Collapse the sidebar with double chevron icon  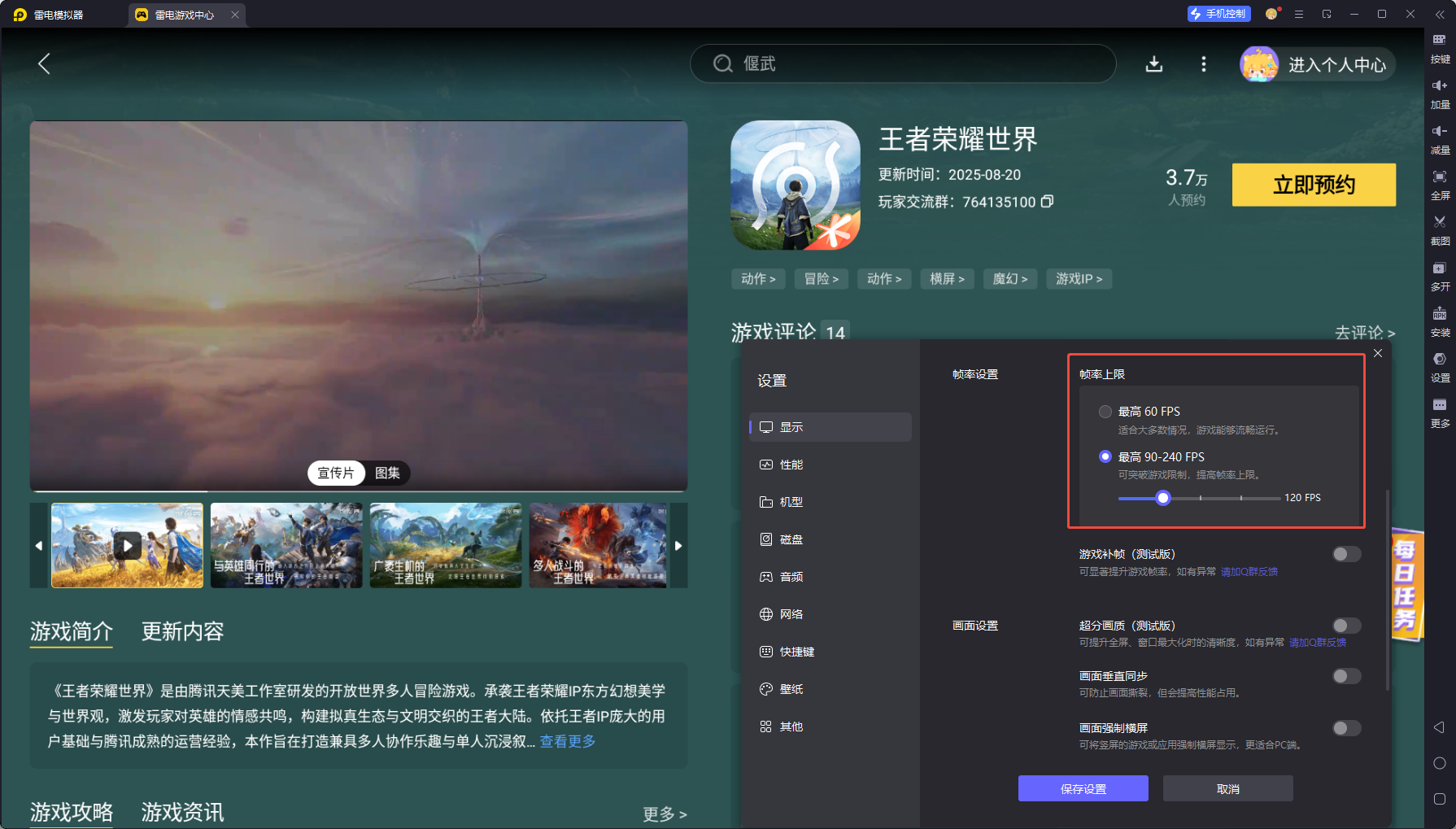(1440, 14)
